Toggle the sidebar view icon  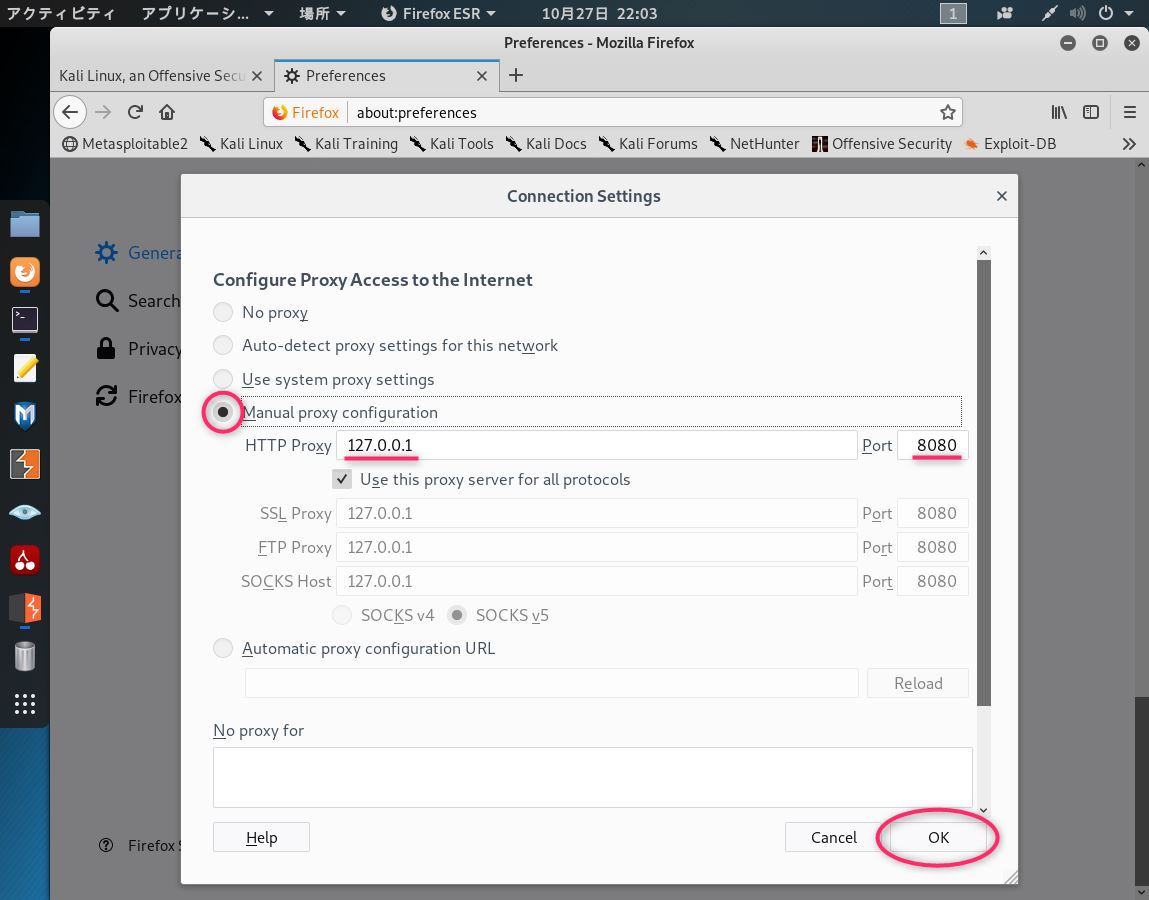(1091, 112)
